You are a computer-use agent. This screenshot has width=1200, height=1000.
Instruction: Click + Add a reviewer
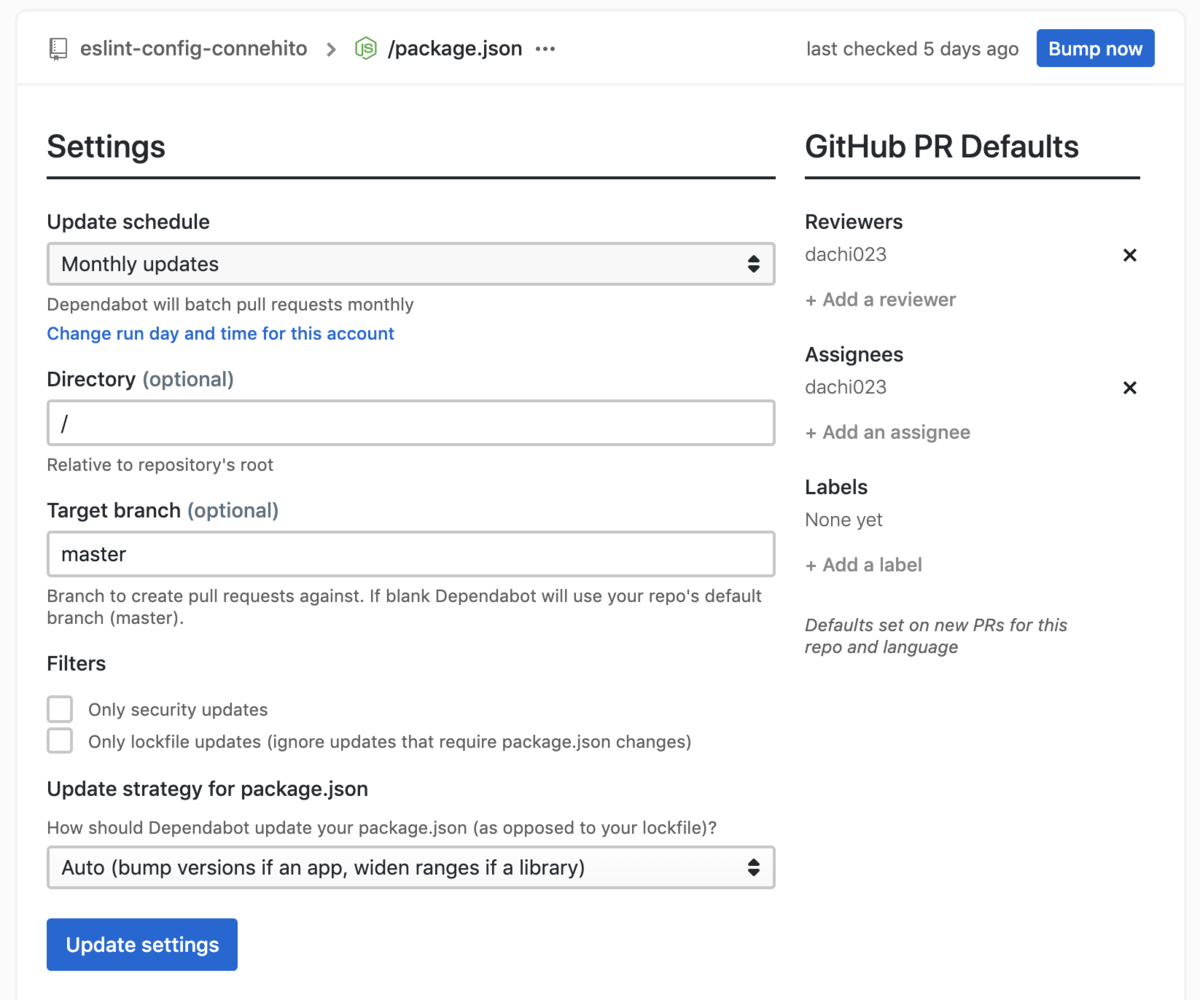pos(880,300)
